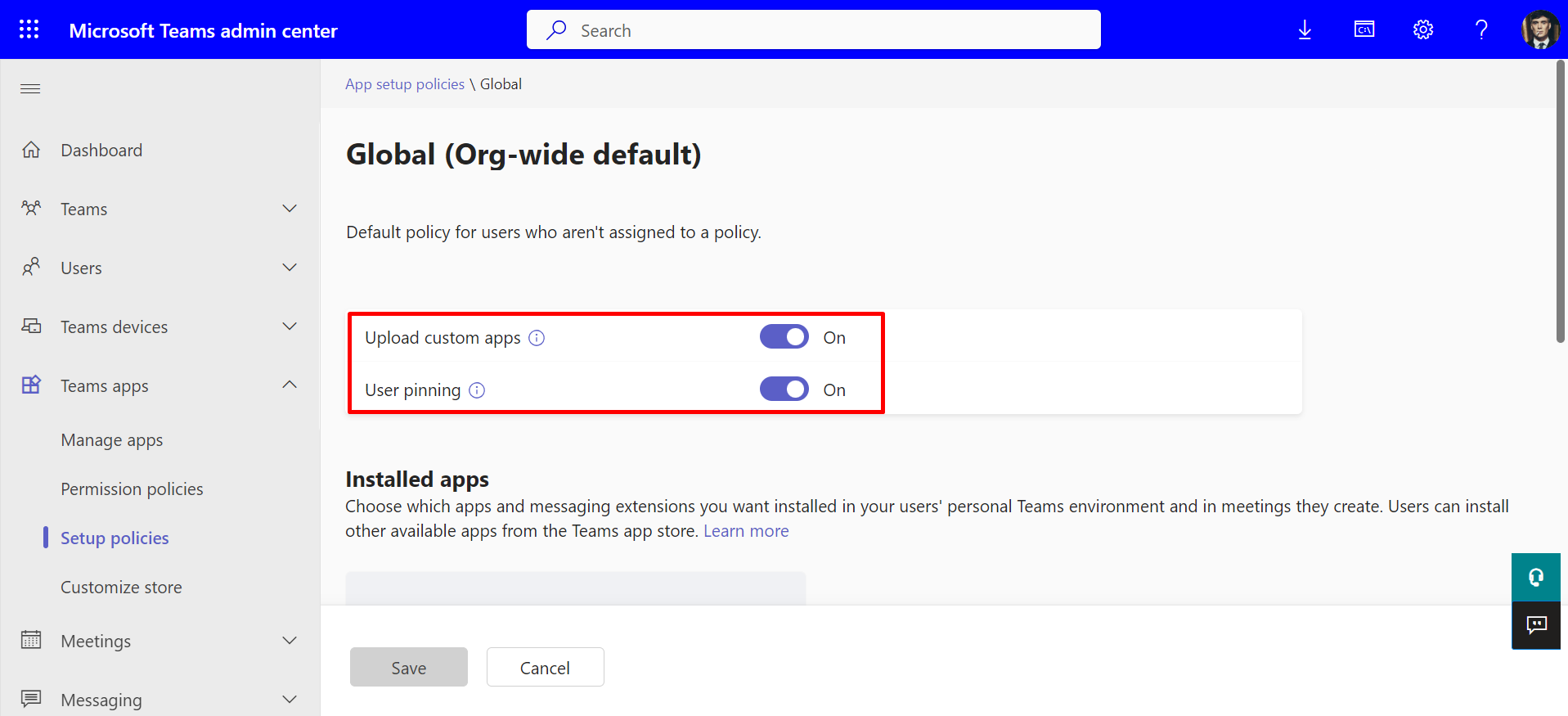
Task: Click the Teams devices icon in sidebar
Action: (31, 326)
